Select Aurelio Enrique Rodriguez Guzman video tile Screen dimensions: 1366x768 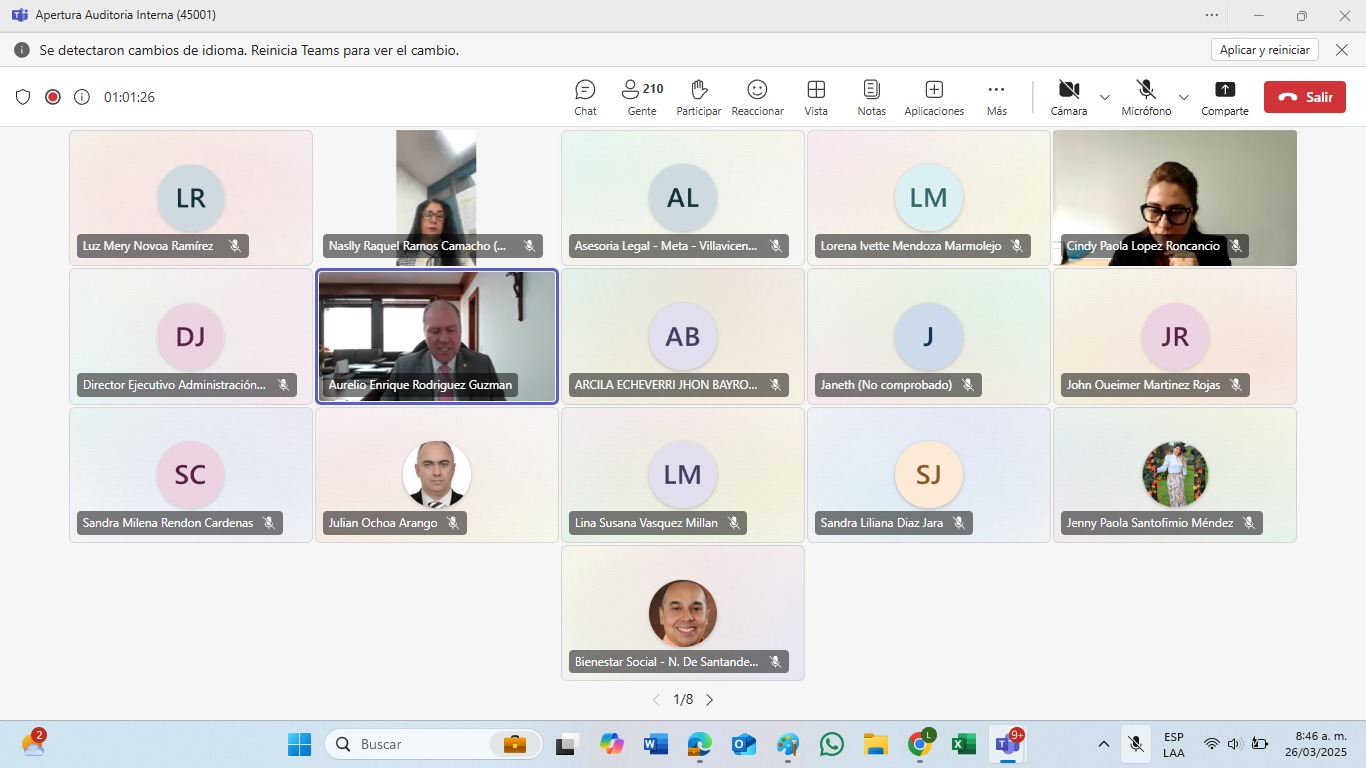[436, 335]
